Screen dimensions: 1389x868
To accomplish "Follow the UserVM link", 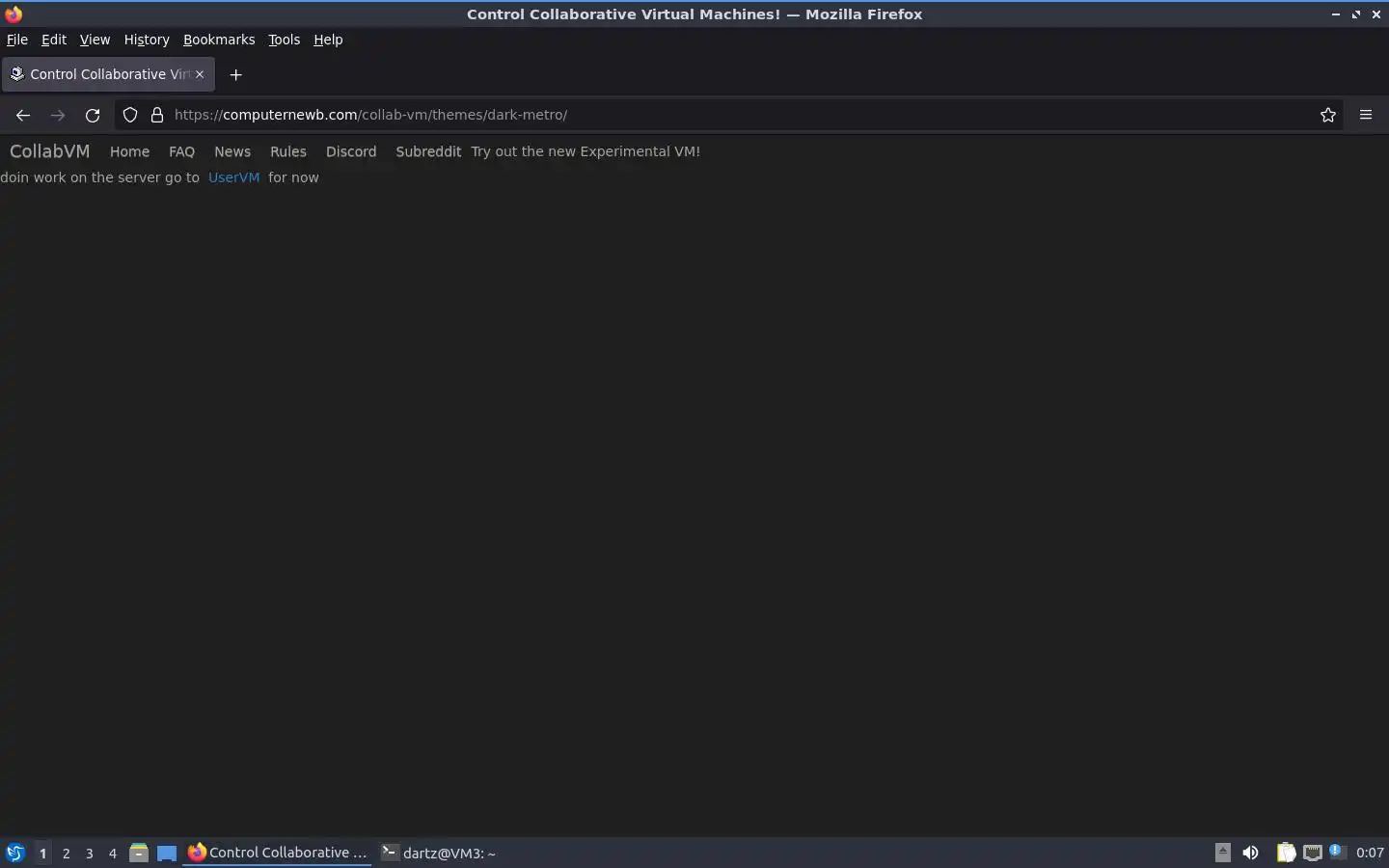I will pyautogui.click(x=234, y=177).
